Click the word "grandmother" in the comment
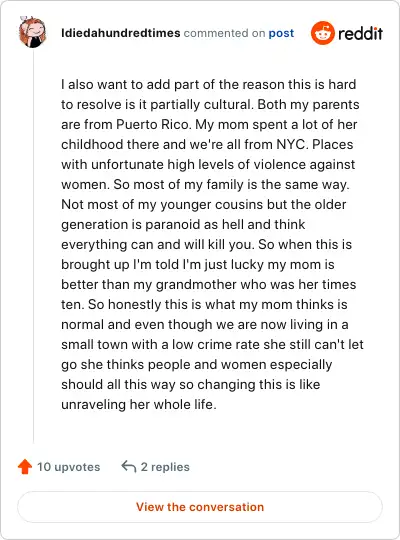 [x=196, y=284]
